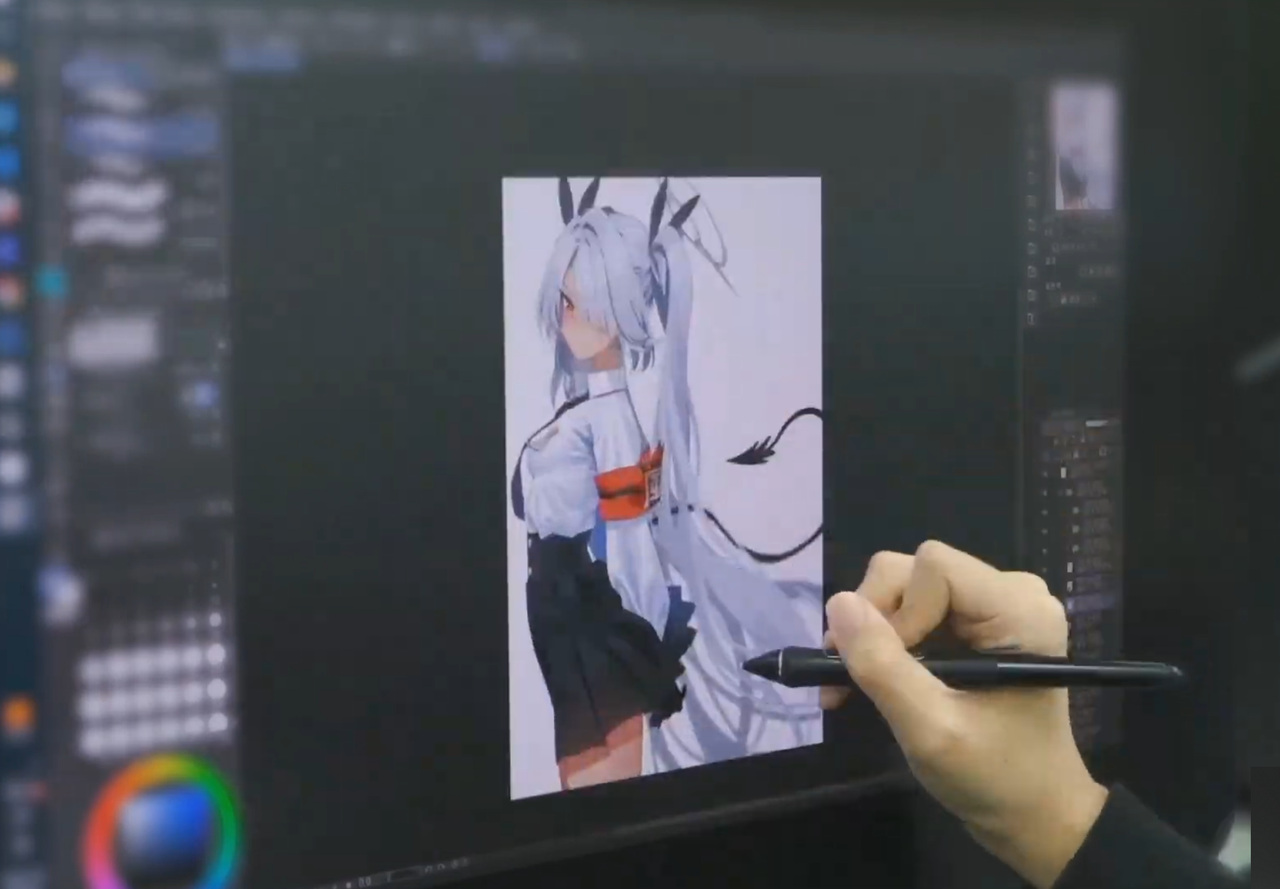The width and height of the screenshot is (1280, 889).
Task: Select the wide grey brush stroke preview
Action: pos(113,341)
